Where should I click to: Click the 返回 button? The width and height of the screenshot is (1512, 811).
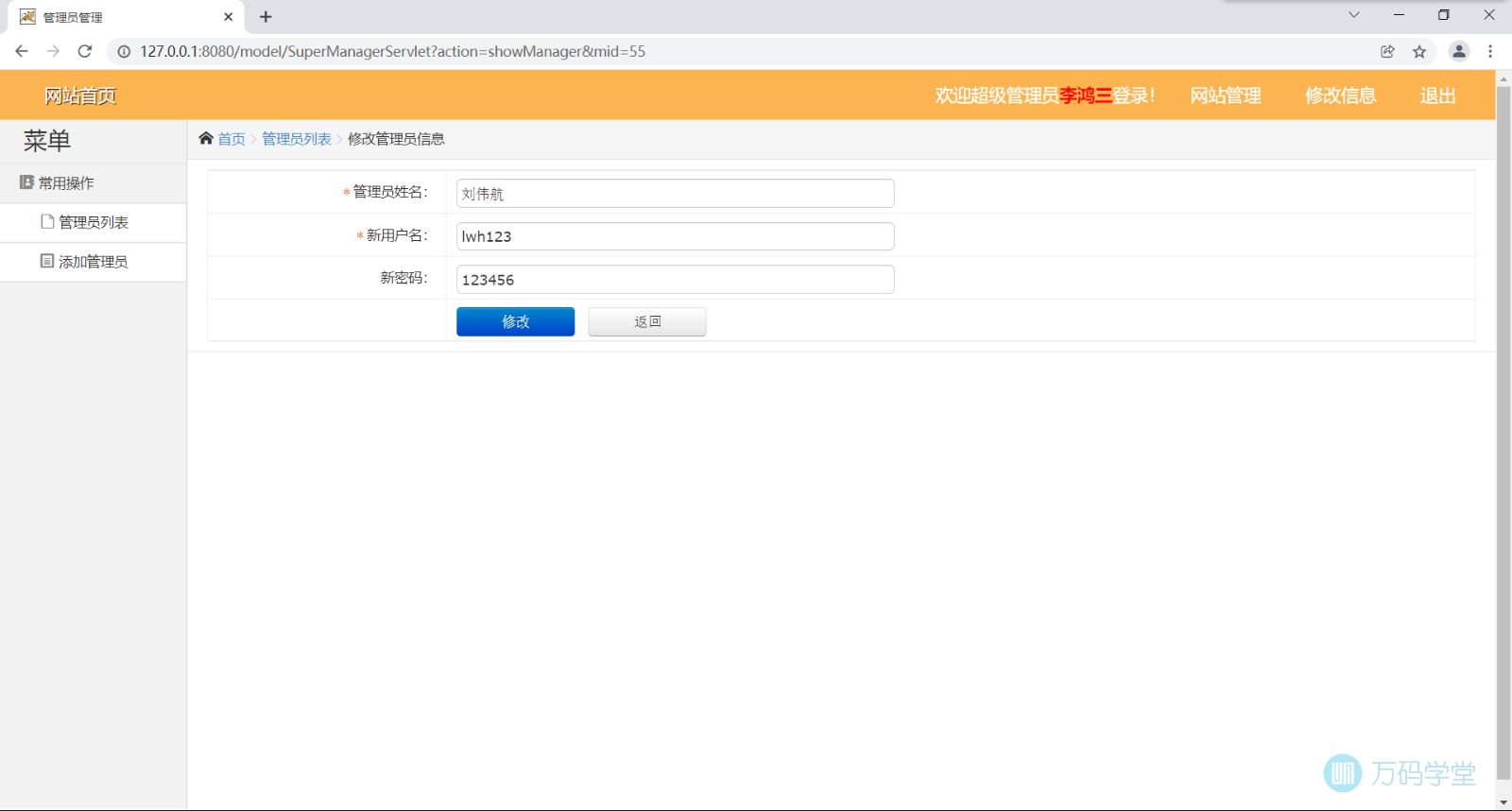[647, 321]
